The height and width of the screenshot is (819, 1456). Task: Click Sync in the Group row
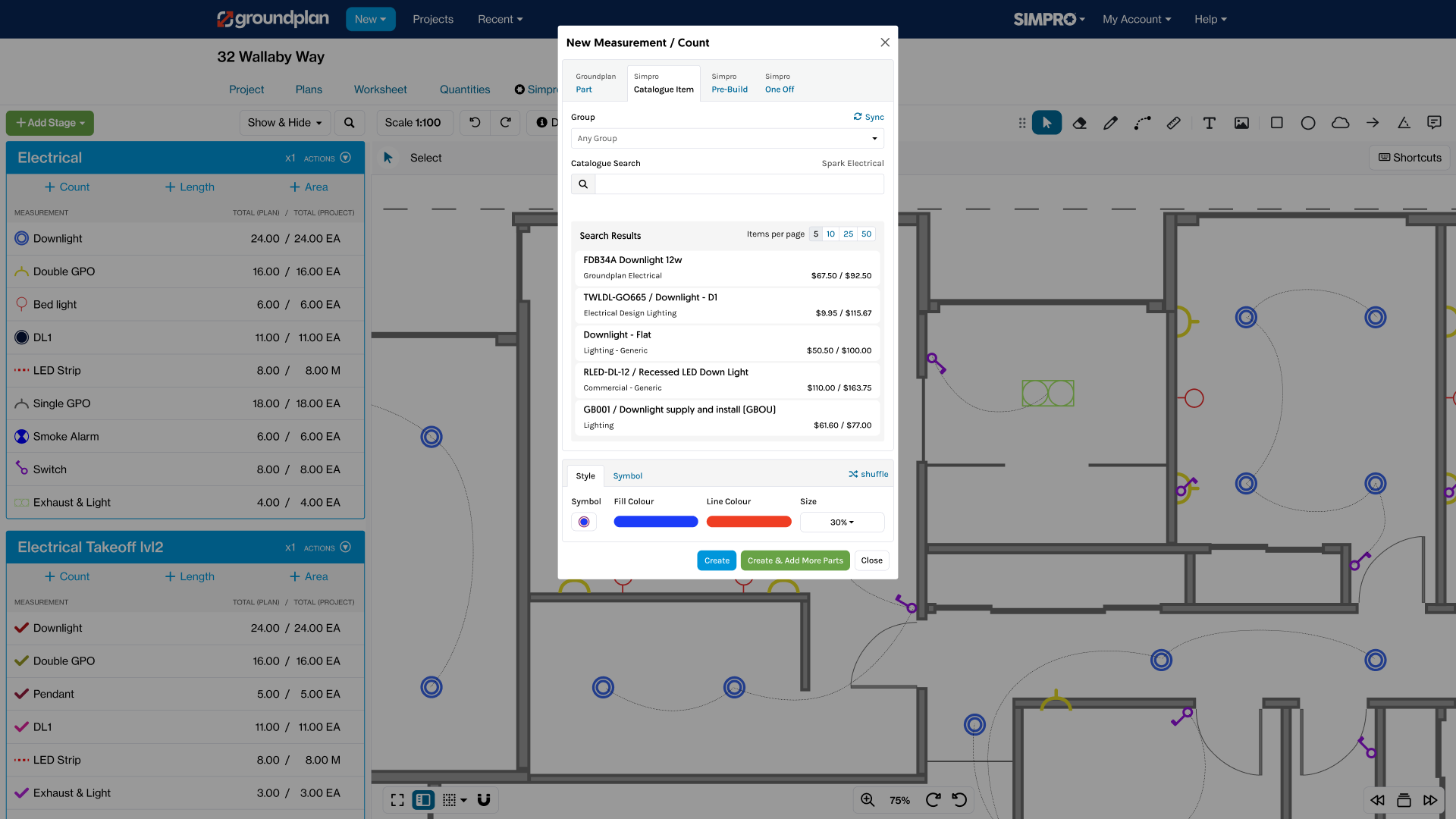[x=869, y=117]
